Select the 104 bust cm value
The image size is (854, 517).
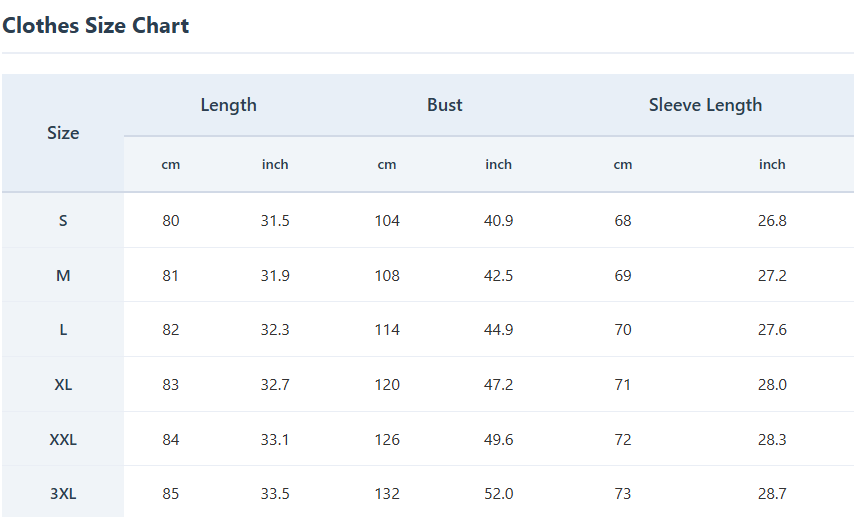tap(387, 221)
